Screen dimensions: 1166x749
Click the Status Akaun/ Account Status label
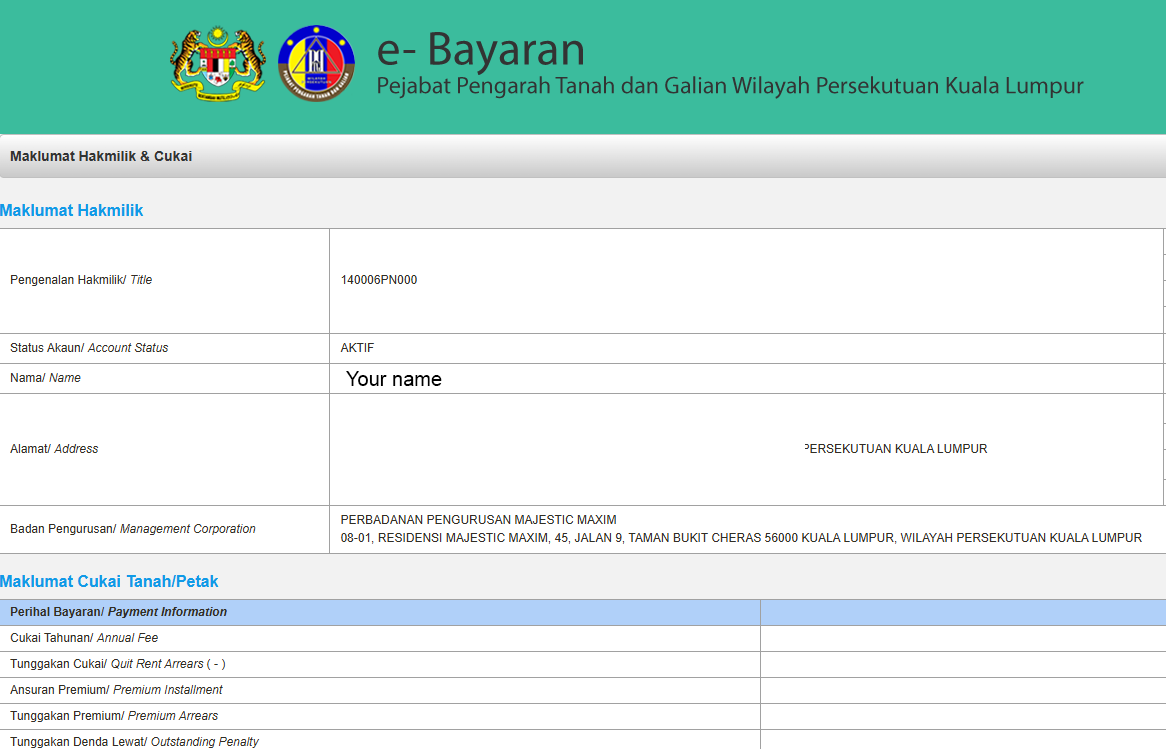pyautogui.click(x=89, y=347)
